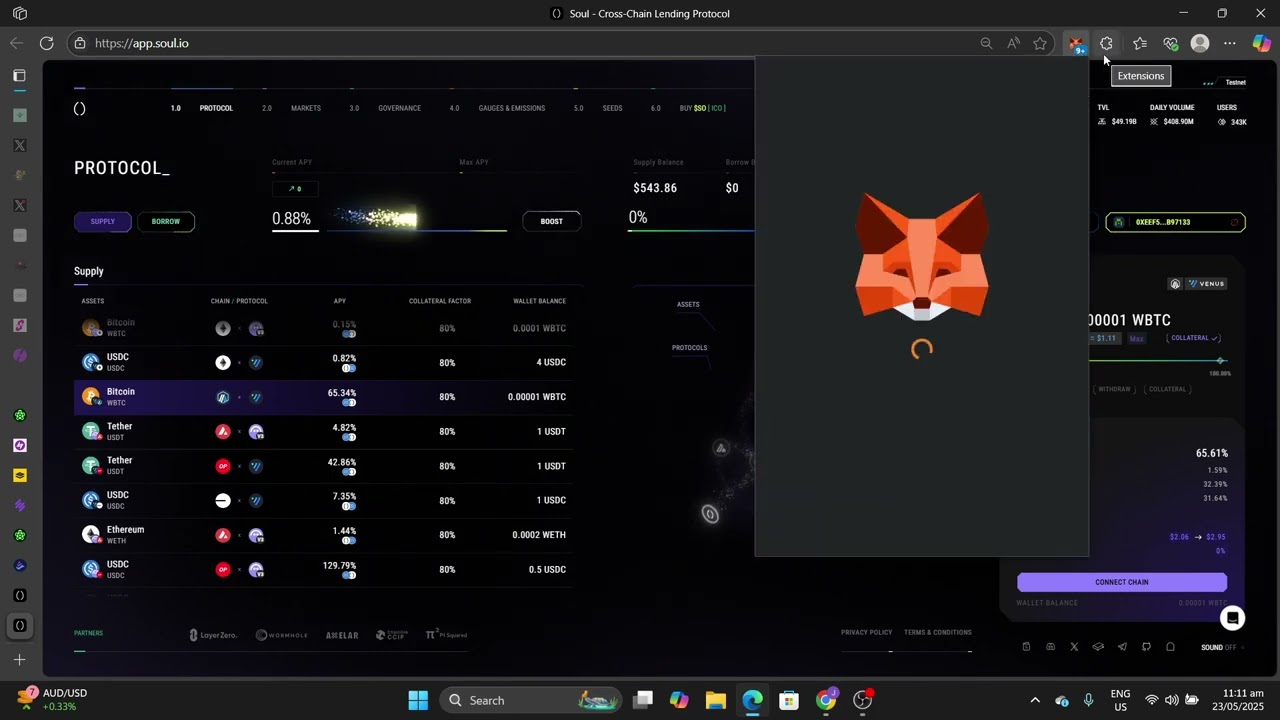This screenshot has width=1280, height=720.
Task: Select the Borrow mode button
Action: (x=166, y=221)
